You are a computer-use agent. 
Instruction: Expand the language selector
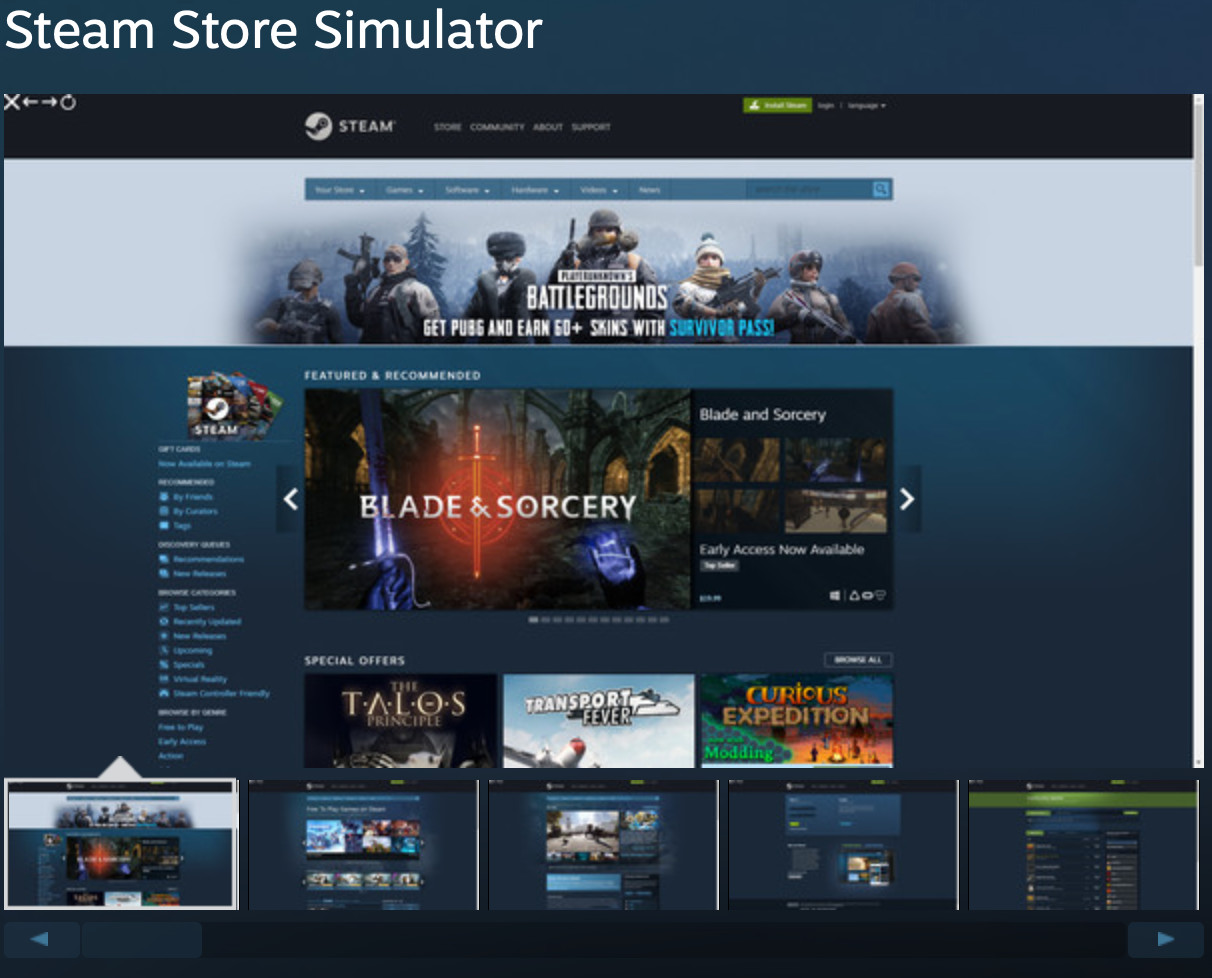coord(864,105)
